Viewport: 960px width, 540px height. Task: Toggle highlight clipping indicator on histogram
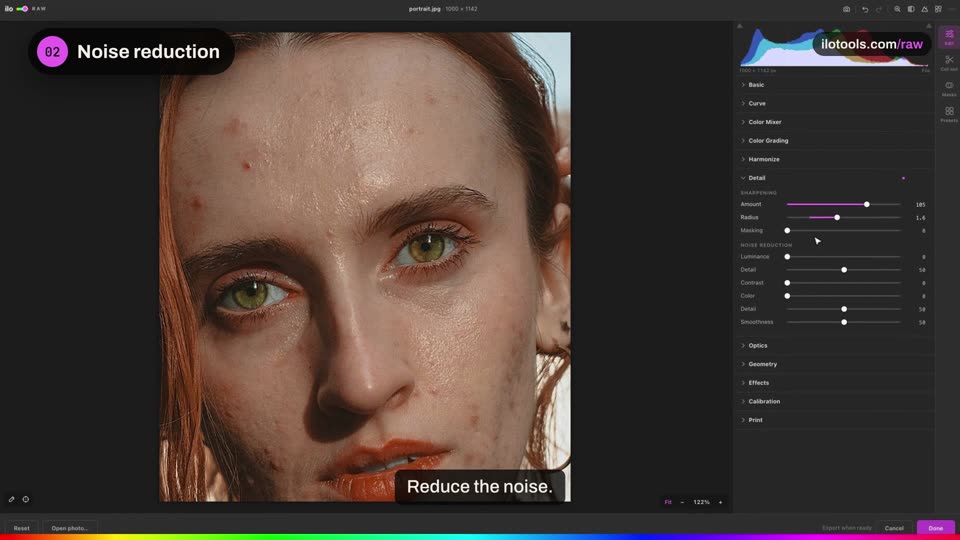pyautogui.click(x=929, y=26)
